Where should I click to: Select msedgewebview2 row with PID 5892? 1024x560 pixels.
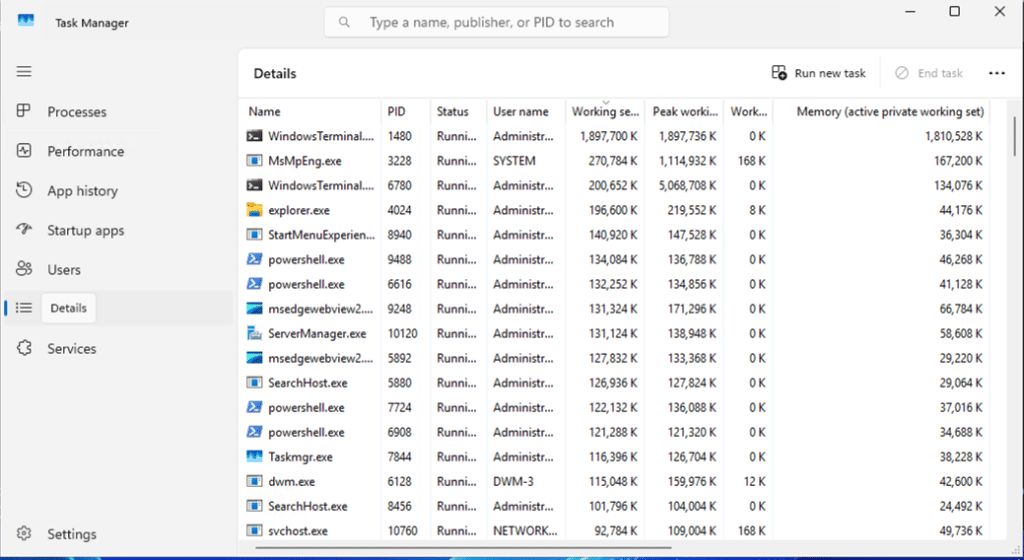tap(614, 358)
